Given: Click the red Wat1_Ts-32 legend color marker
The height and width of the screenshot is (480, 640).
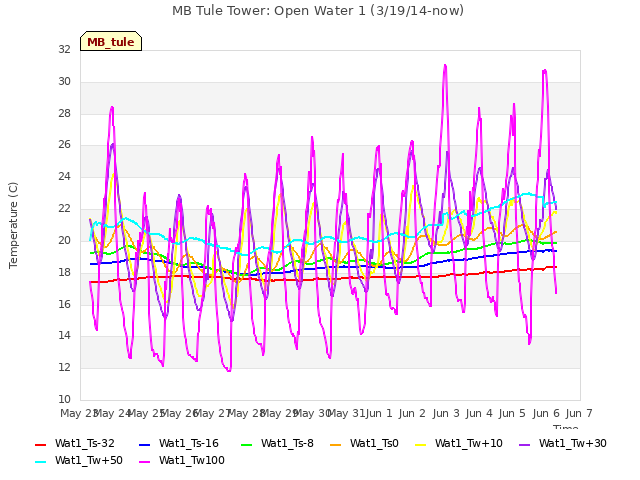Looking at the screenshot, I should click(40, 444).
